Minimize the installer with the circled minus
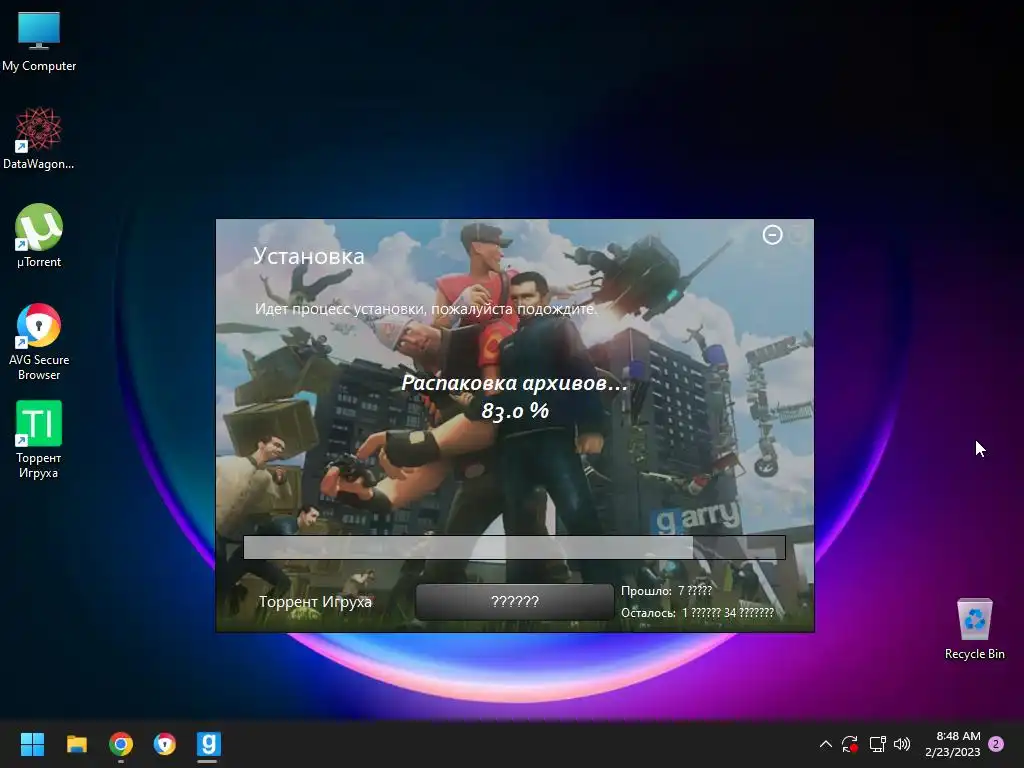The width and height of the screenshot is (1024, 768). pos(772,235)
